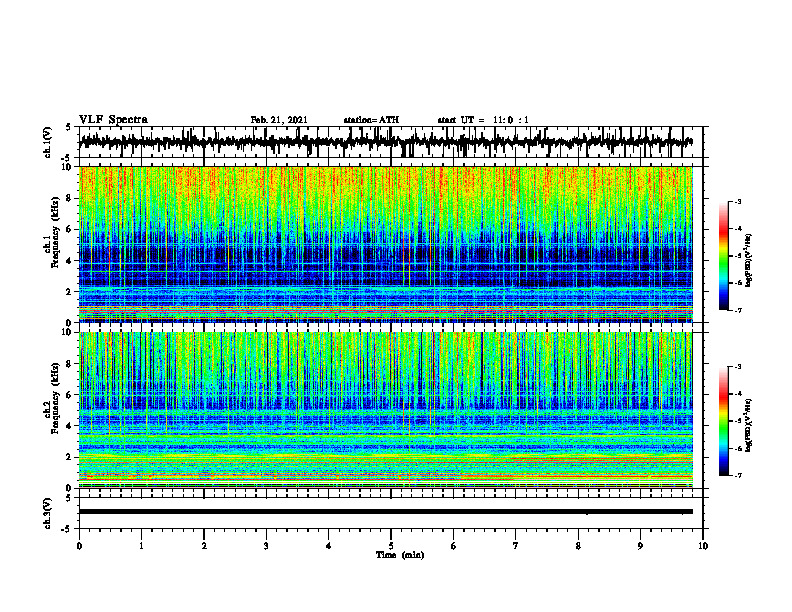Select the date text "Feb. 21, 2021"
The image size is (792, 612).
click(279, 120)
